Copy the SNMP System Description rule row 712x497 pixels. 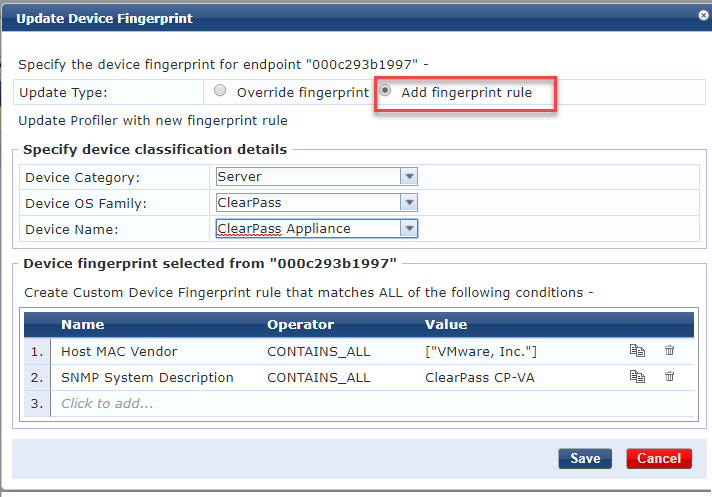click(x=637, y=377)
